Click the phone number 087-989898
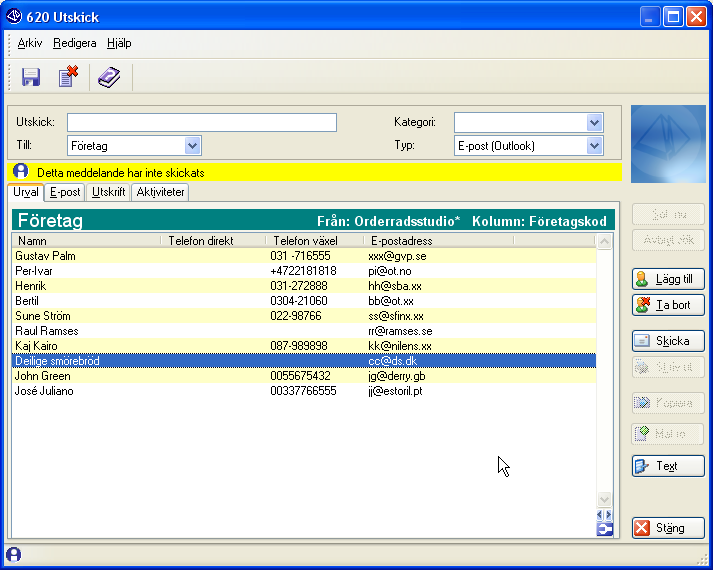This screenshot has height=570, width=713. click(x=299, y=346)
